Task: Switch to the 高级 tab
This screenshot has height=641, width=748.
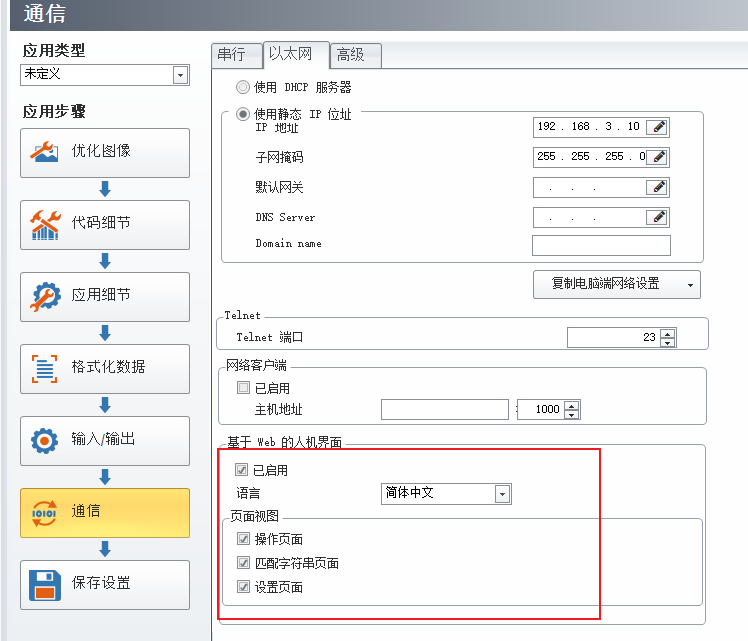Action: point(350,55)
